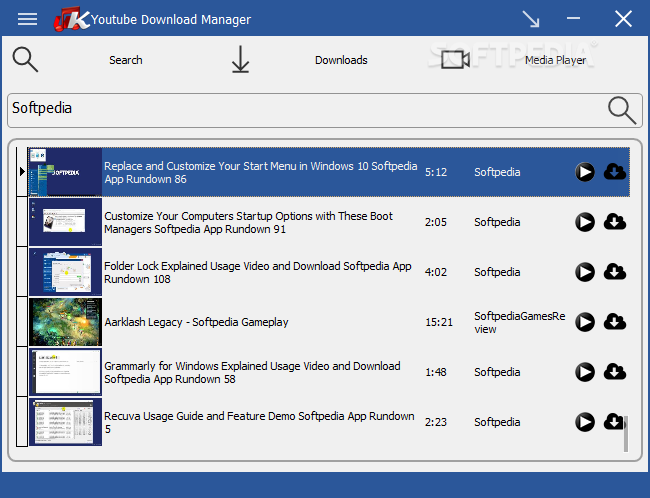Select the Recuva video thumbnail
Image resolution: width=650 pixels, height=498 pixels.
click(65, 422)
